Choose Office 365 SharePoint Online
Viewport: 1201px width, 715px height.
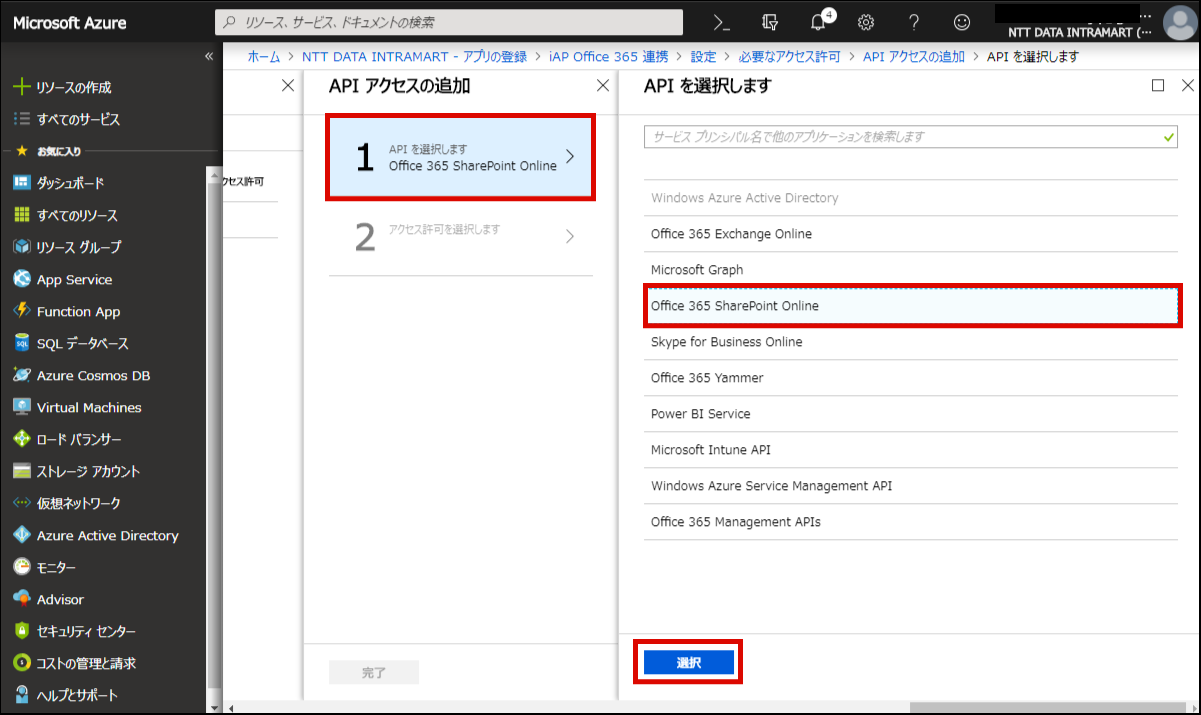(912, 306)
